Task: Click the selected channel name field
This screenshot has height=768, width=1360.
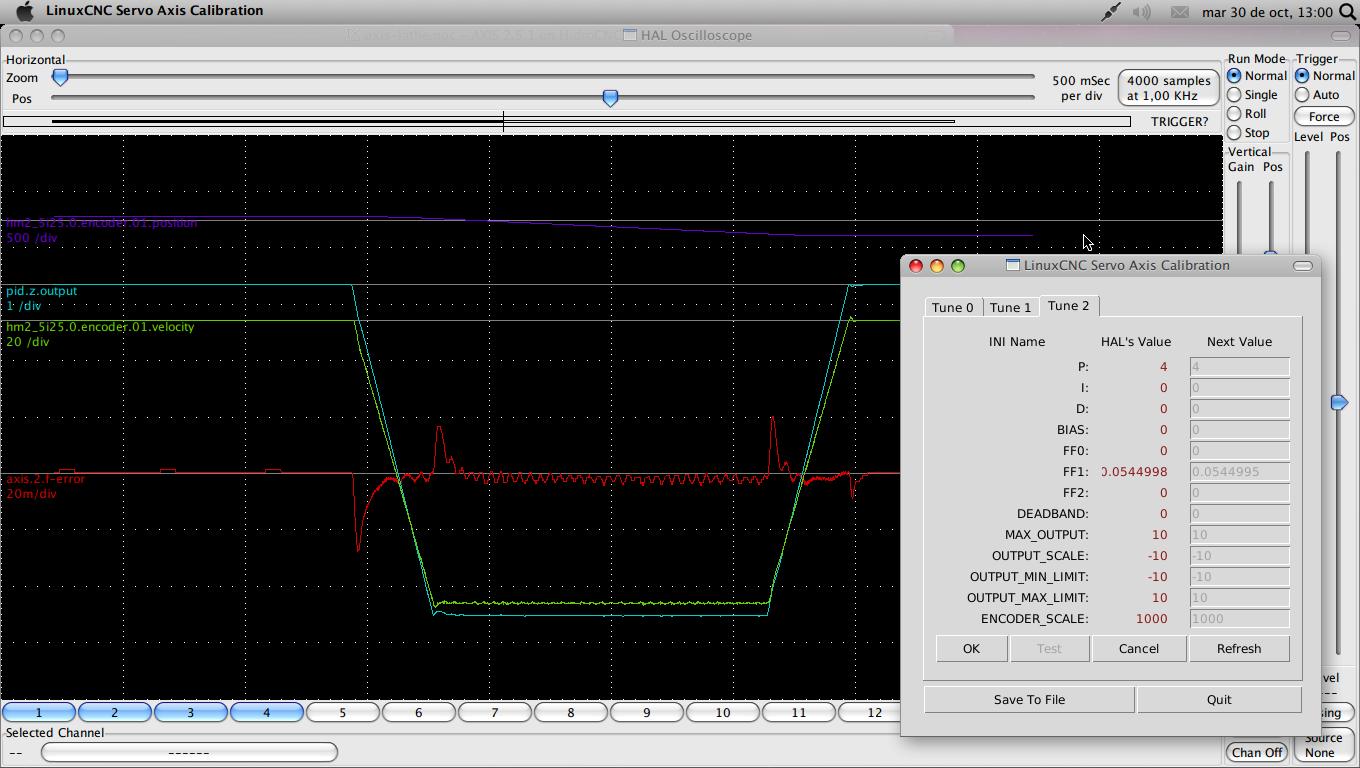Action: point(189,752)
